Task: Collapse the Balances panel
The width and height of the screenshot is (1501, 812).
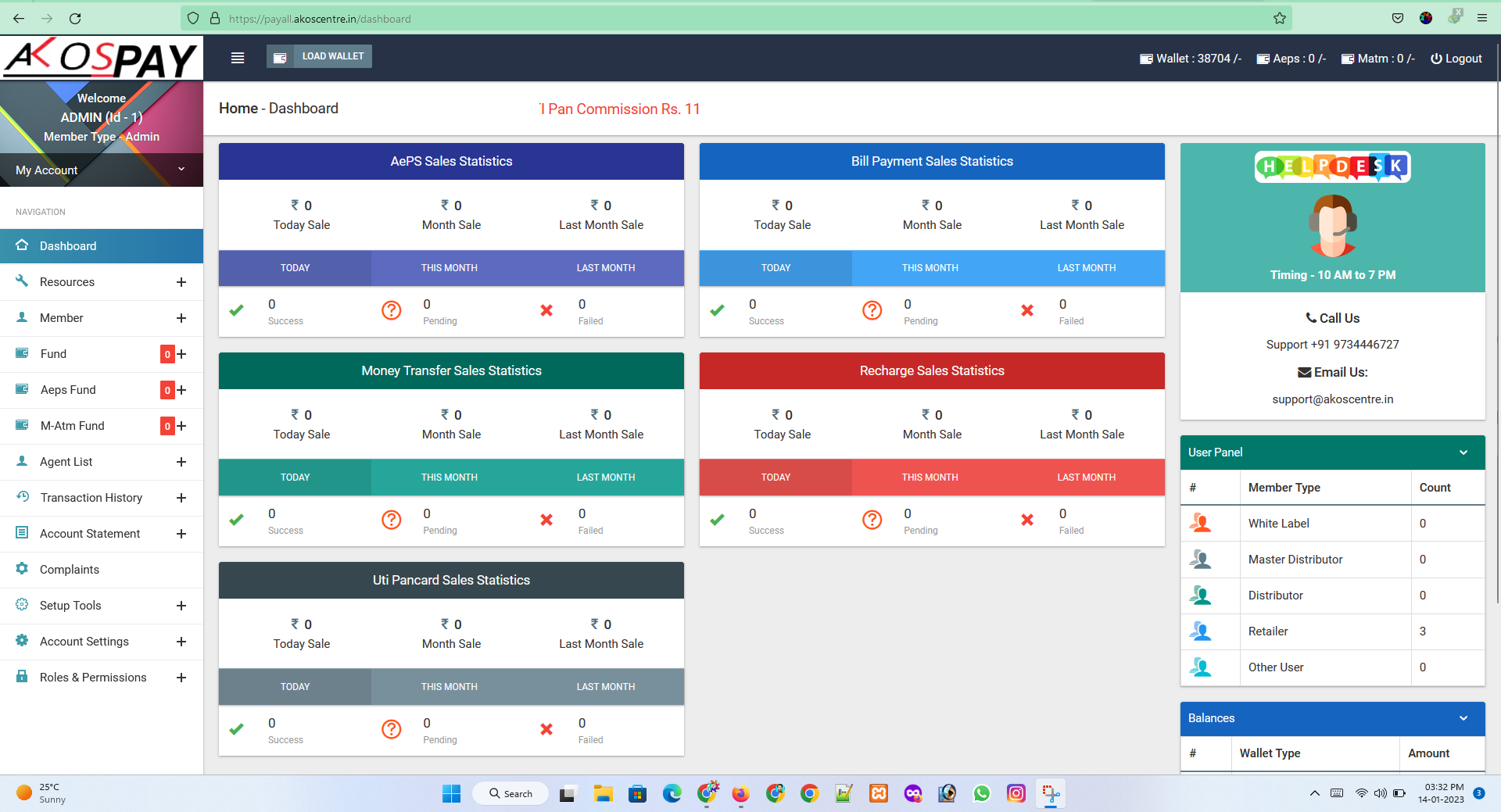Action: pyautogui.click(x=1463, y=718)
